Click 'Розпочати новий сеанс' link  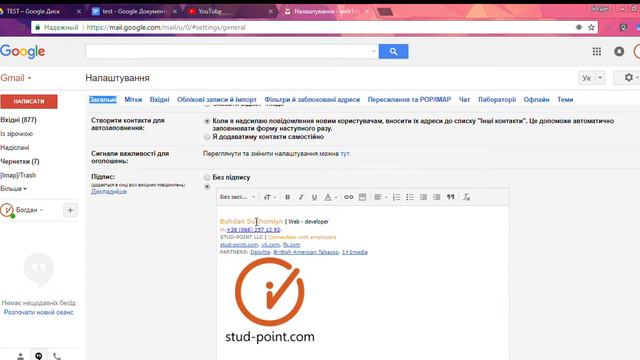(x=39, y=312)
